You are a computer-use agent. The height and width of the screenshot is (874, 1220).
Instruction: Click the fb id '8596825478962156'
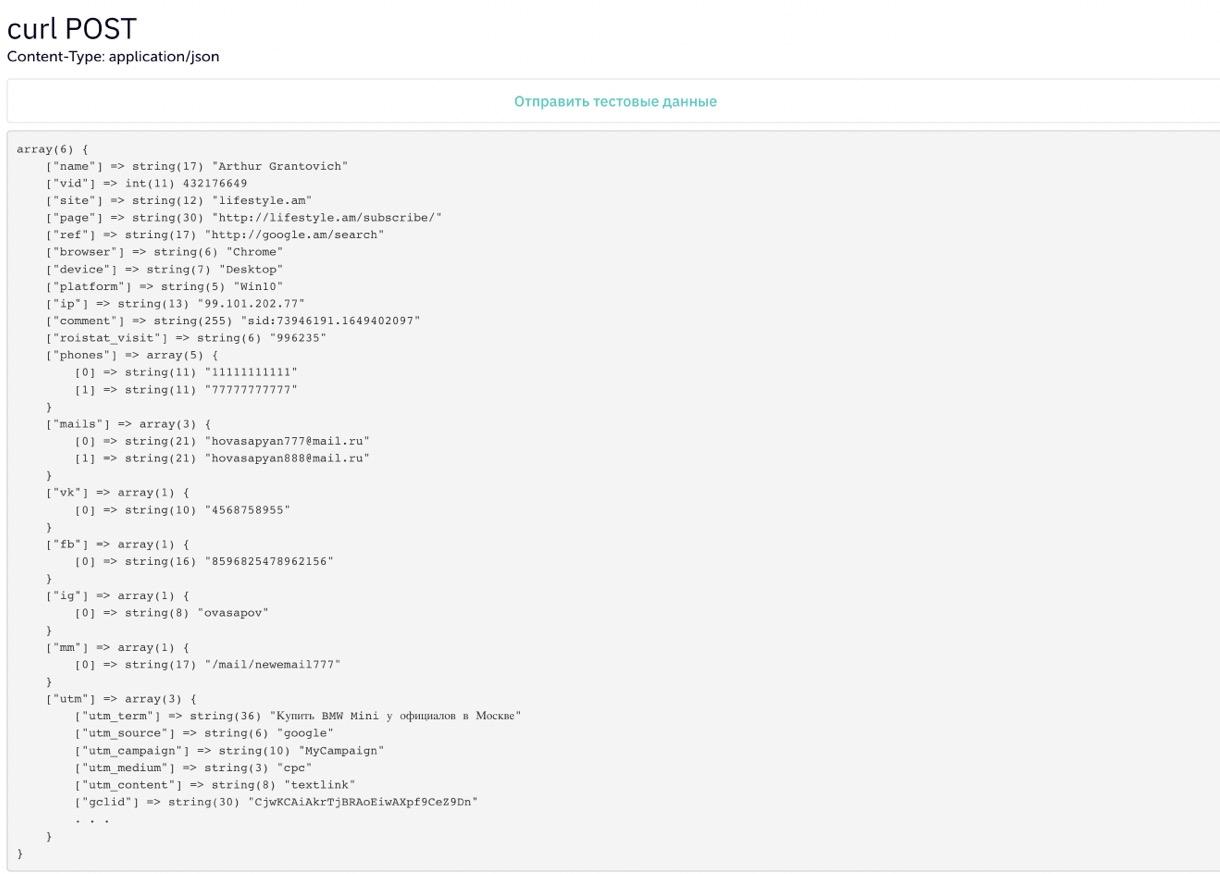pyautogui.click(x=269, y=561)
